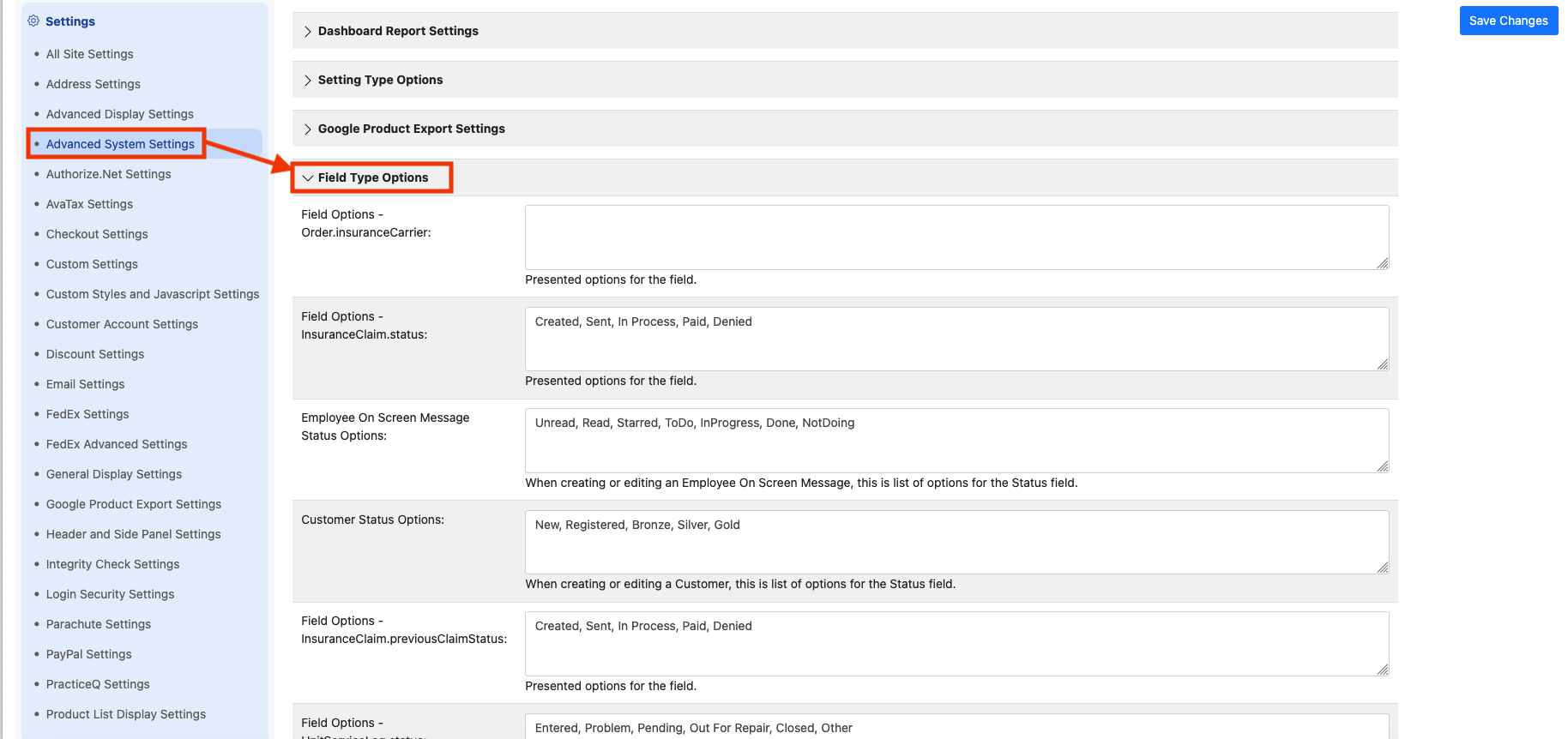Open Custom Styles and Javascript Settings
Screen dimensions: 1568x739
[153, 294]
